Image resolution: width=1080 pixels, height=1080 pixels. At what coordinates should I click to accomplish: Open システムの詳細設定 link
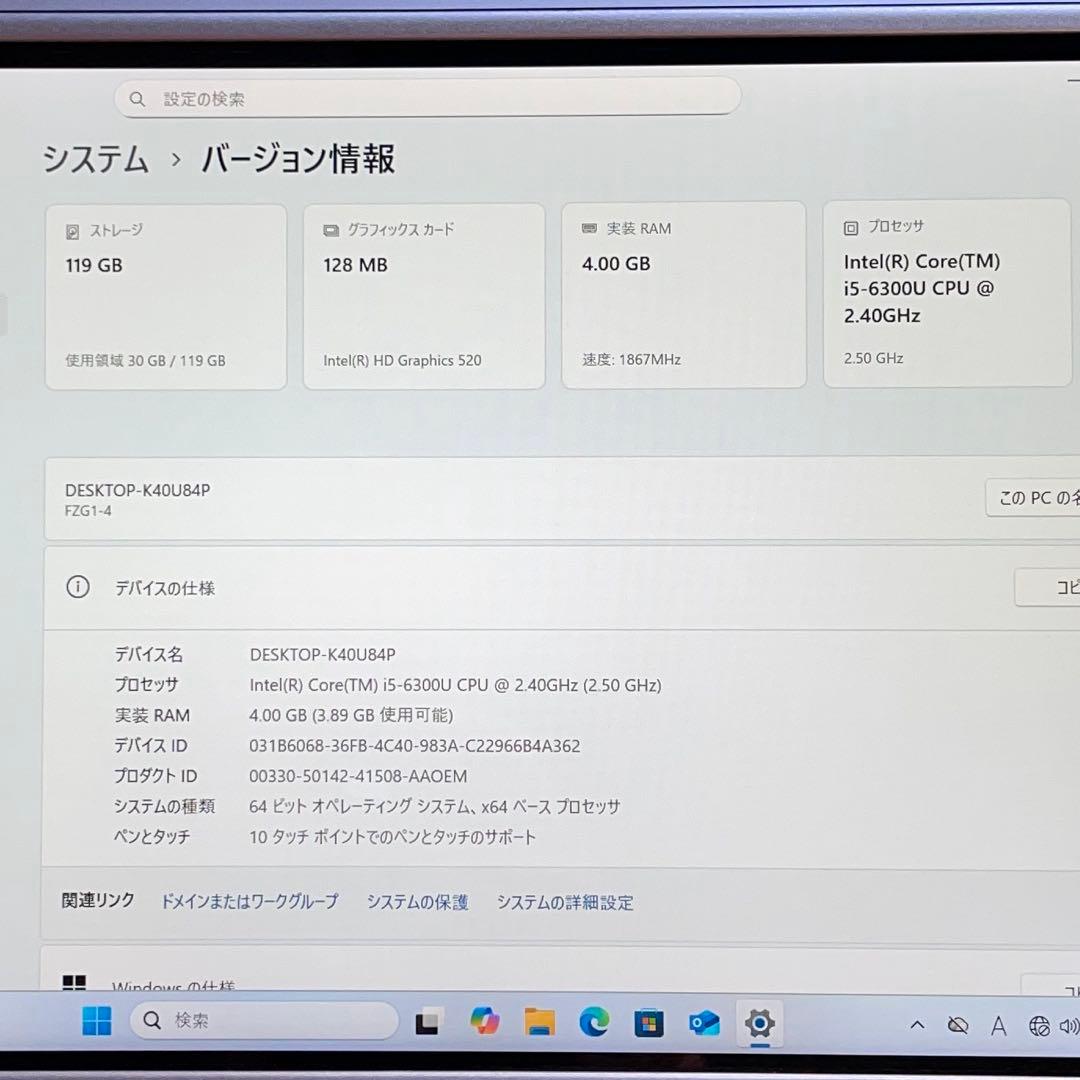564,901
